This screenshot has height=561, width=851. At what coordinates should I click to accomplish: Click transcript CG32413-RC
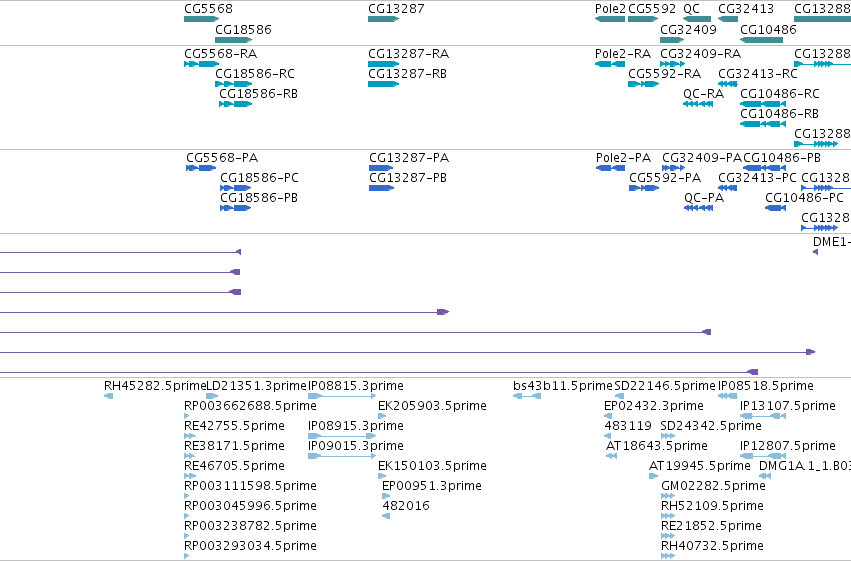(728, 84)
